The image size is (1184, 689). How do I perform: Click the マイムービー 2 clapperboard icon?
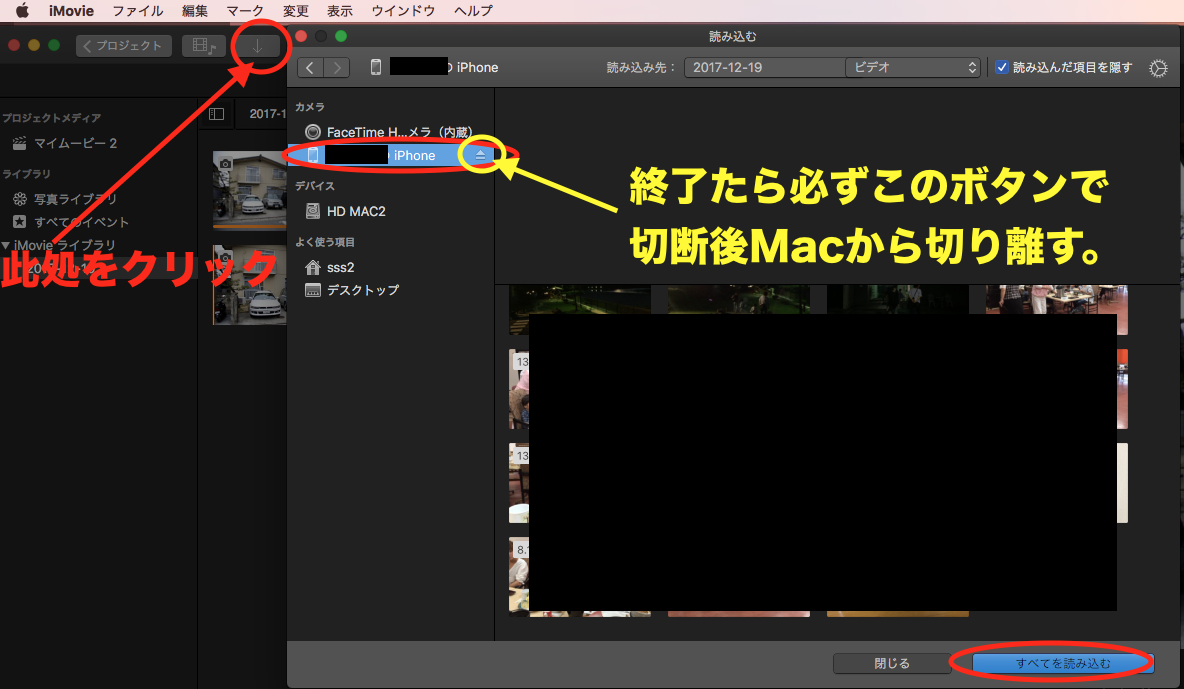[20, 143]
